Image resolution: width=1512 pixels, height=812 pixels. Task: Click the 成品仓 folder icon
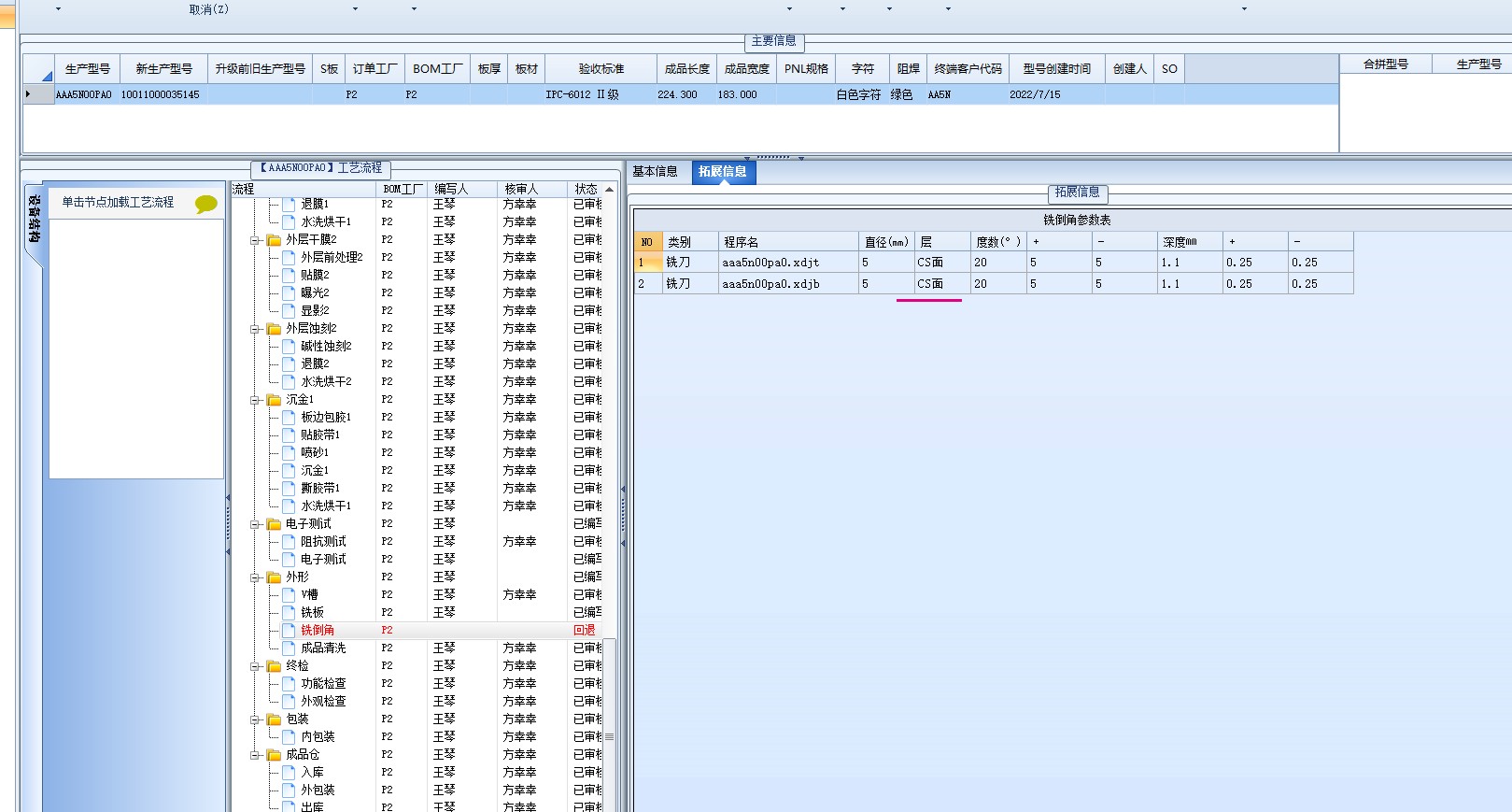pyautogui.click(x=274, y=755)
